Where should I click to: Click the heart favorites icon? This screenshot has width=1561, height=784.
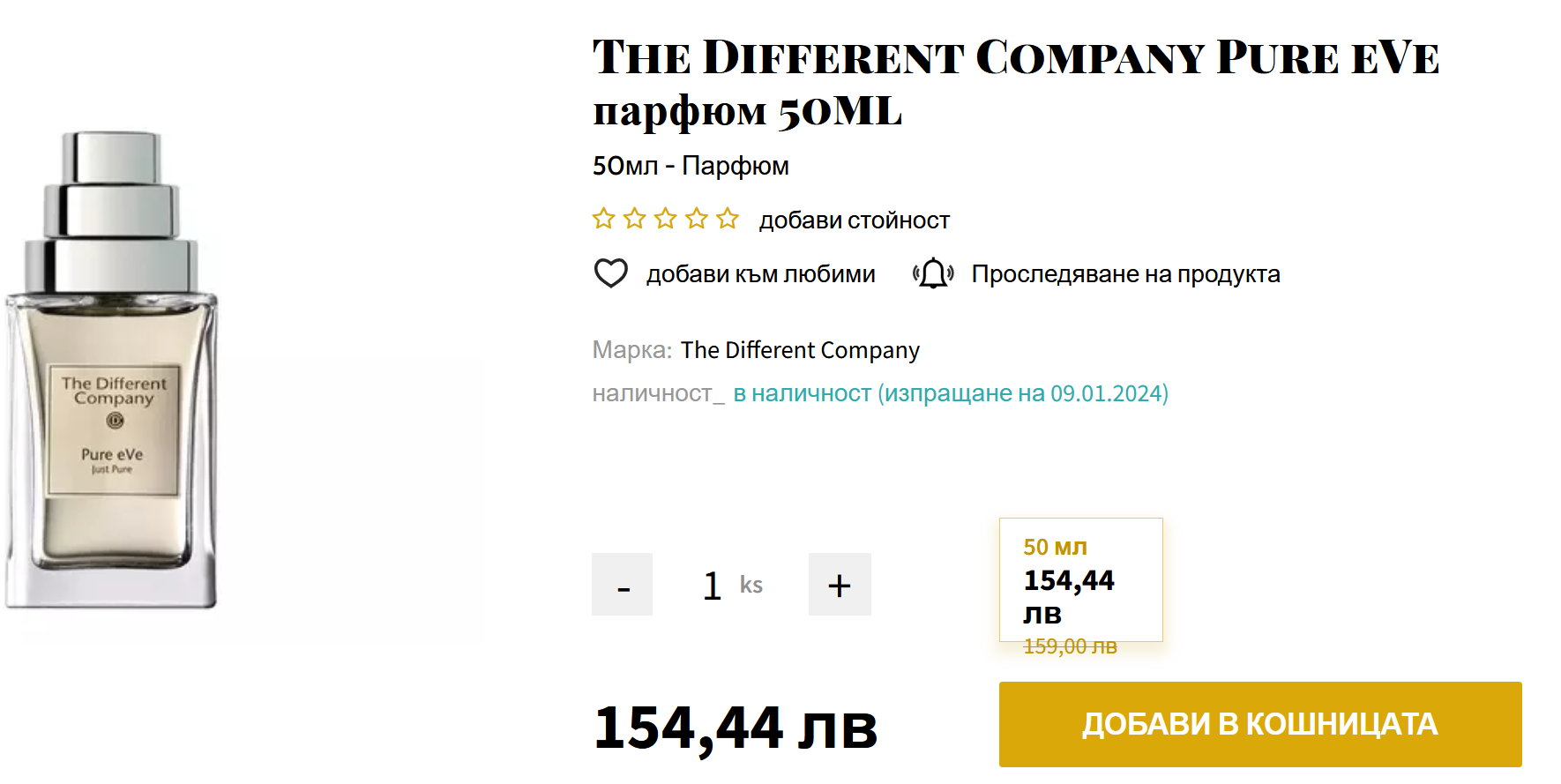tap(610, 273)
